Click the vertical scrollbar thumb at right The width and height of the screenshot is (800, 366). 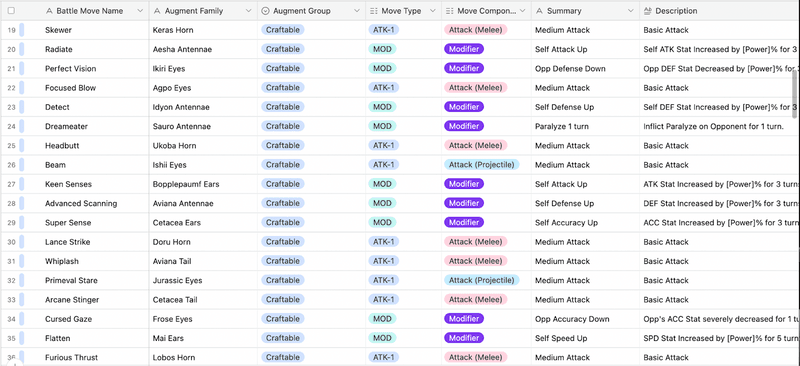[794, 94]
